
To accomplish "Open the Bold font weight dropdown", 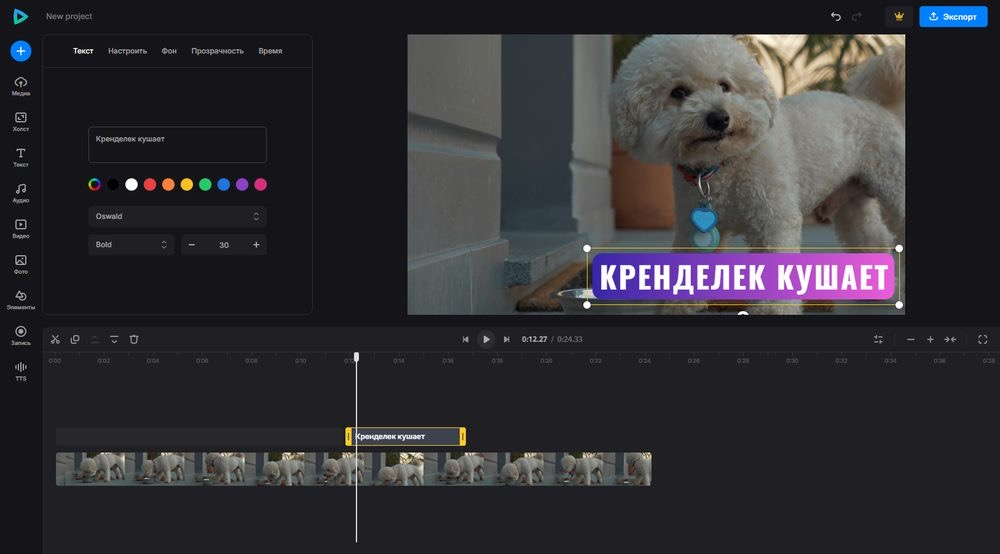I will [131, 245].
